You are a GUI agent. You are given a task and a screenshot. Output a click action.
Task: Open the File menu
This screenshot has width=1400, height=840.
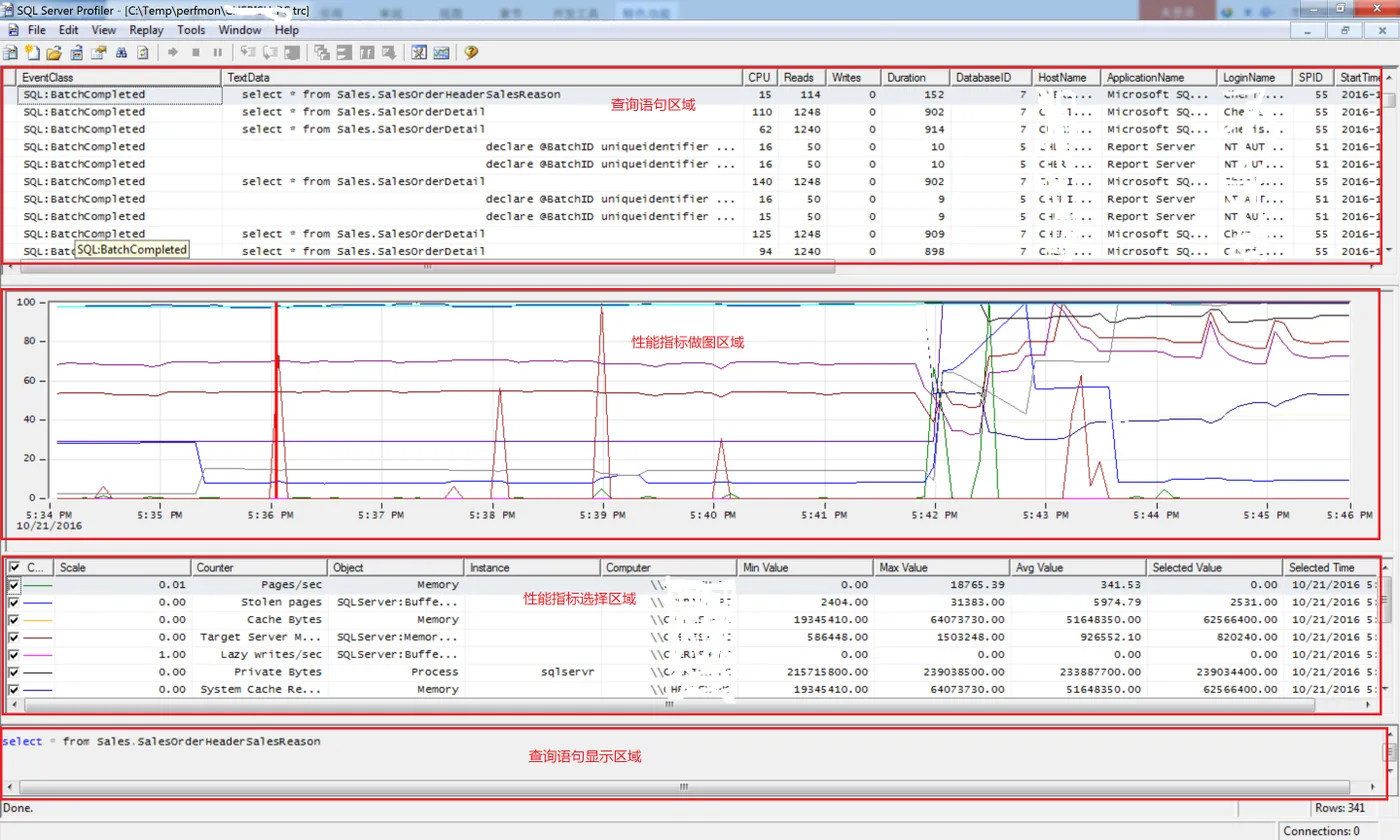(x=37, y=30)
